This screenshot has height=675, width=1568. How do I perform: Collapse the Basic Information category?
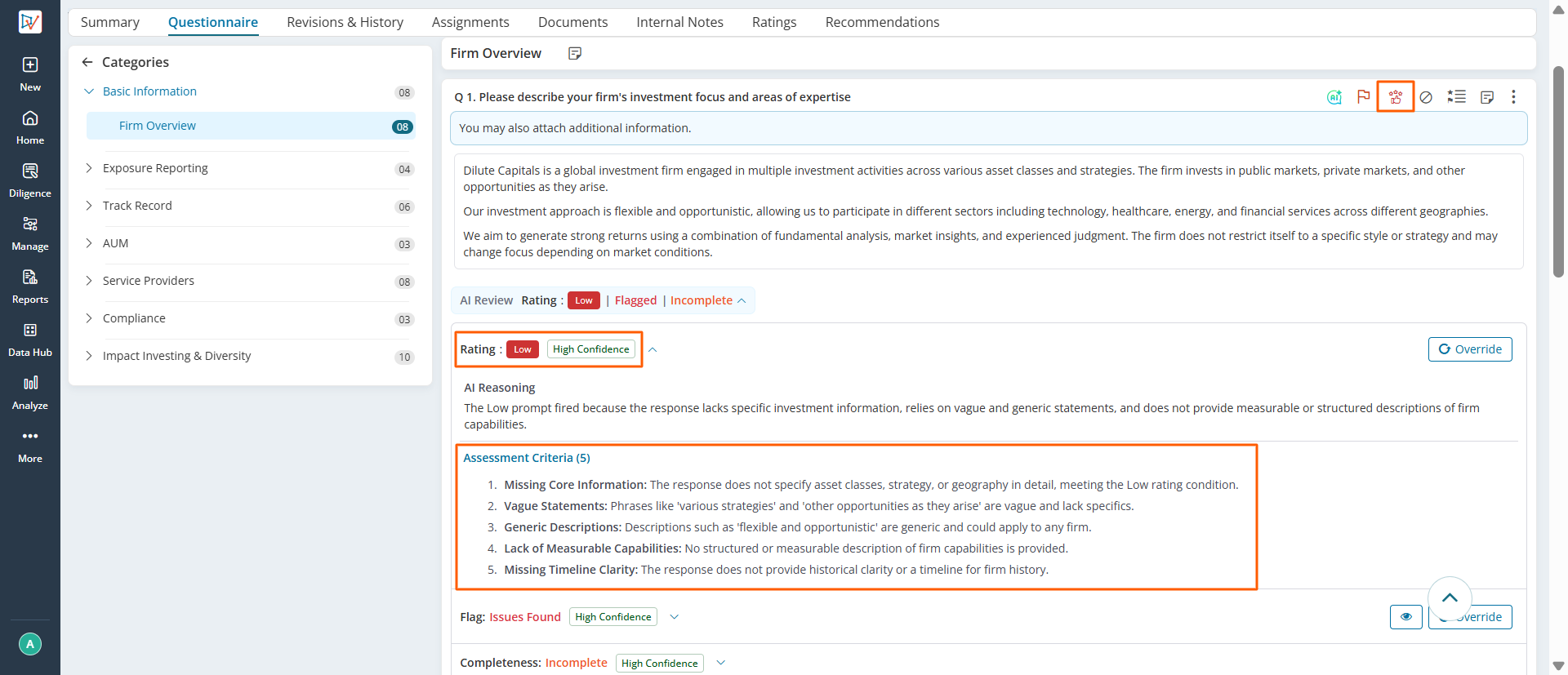[89, 91]
